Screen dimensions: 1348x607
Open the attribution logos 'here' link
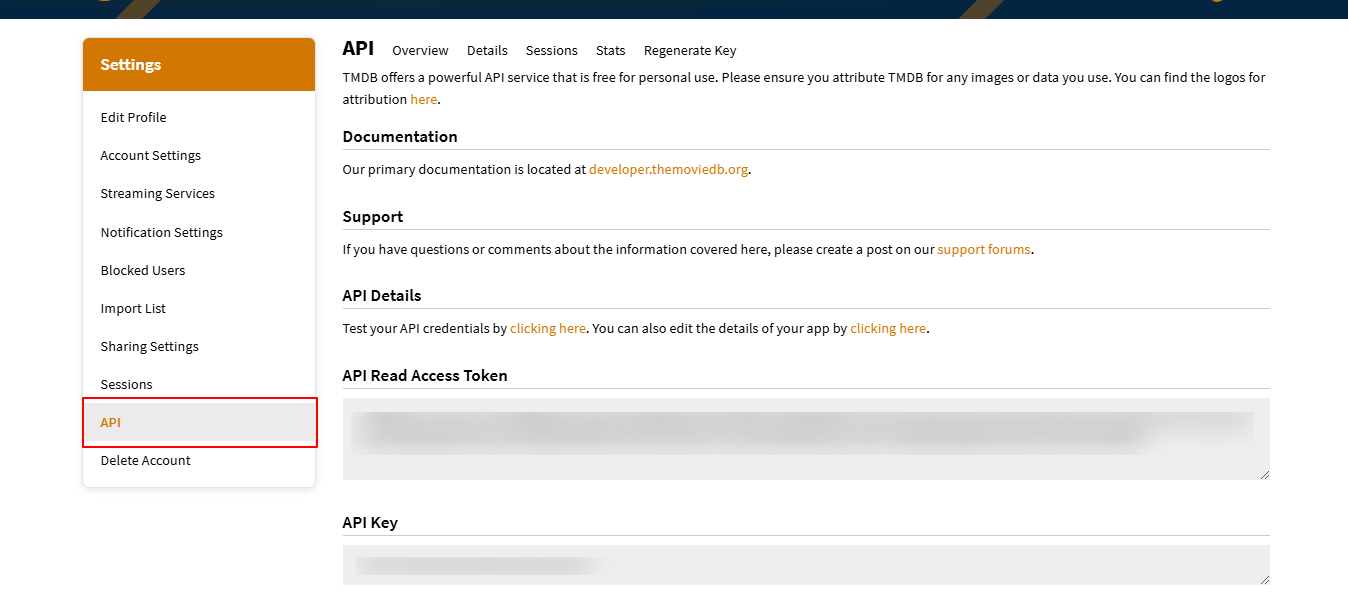(x=424, y=99)
